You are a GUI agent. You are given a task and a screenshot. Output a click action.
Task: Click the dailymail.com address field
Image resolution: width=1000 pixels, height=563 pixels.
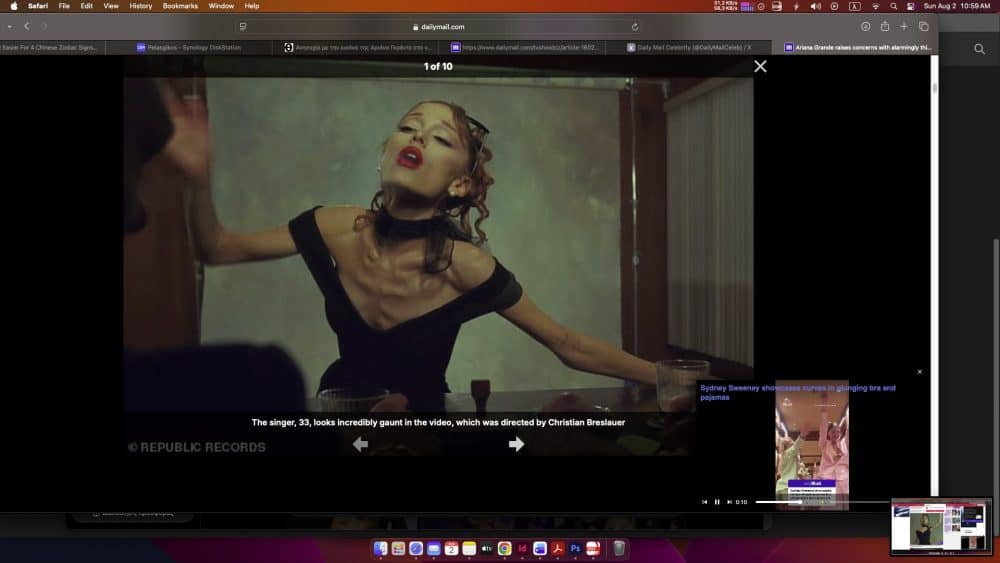coord(438,27)
